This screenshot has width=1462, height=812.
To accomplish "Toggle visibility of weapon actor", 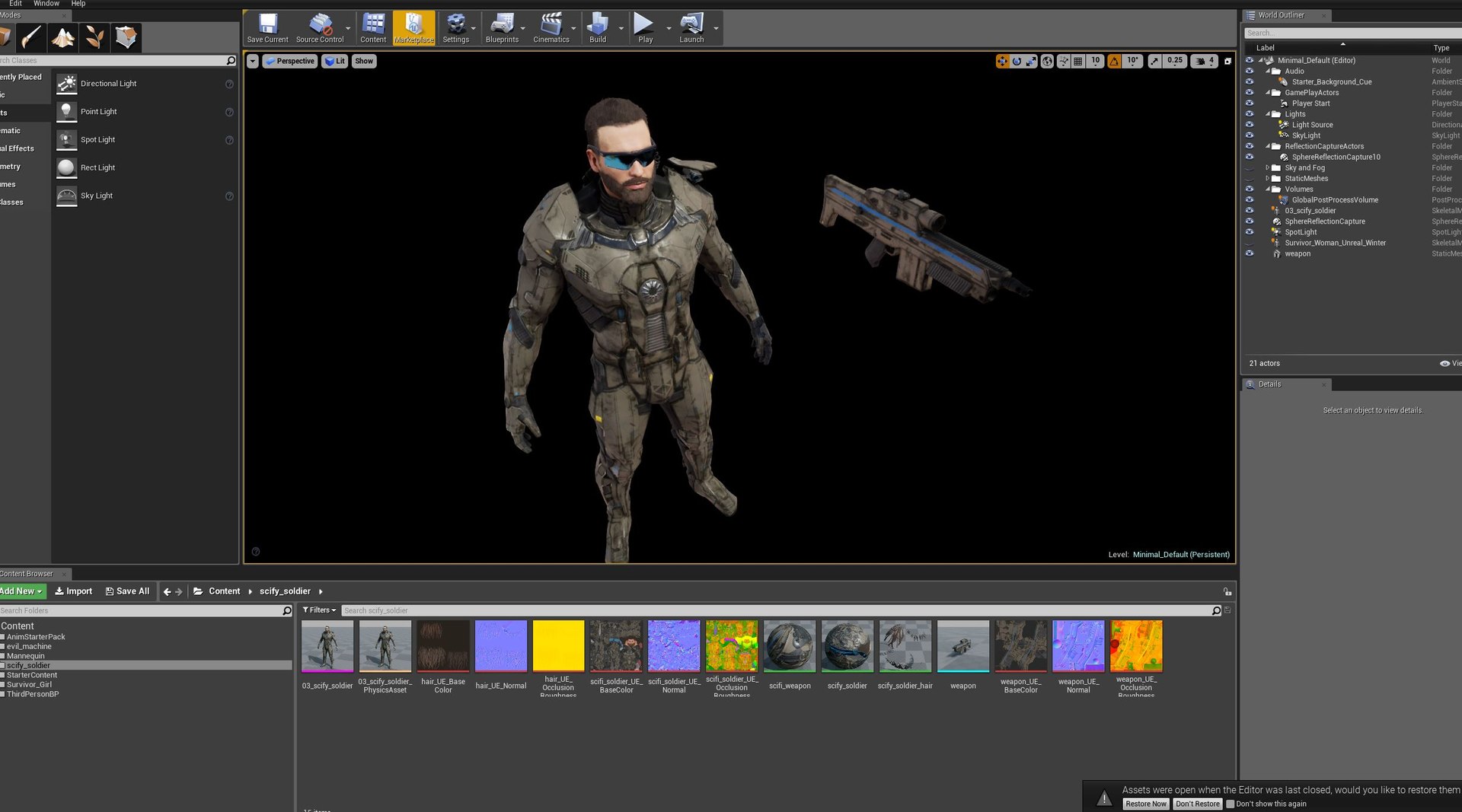I will [1249, 253].
